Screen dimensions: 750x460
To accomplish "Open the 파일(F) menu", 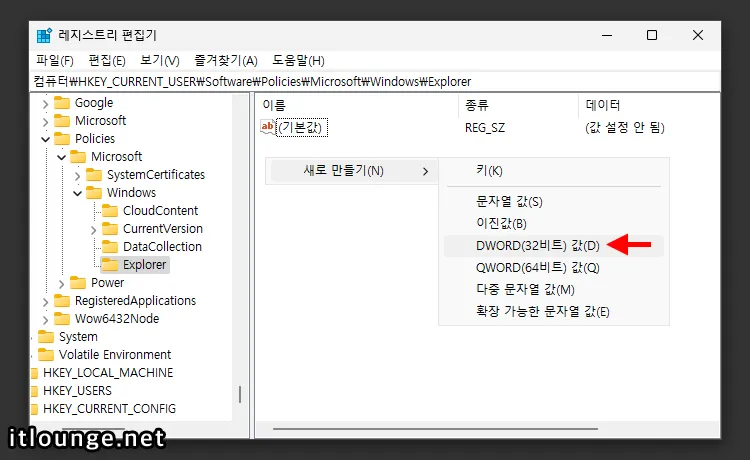I will (55, 61).
